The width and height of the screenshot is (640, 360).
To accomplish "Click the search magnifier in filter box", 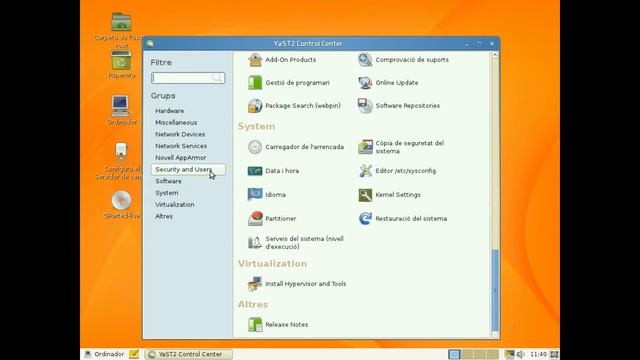I will point(217,78).
